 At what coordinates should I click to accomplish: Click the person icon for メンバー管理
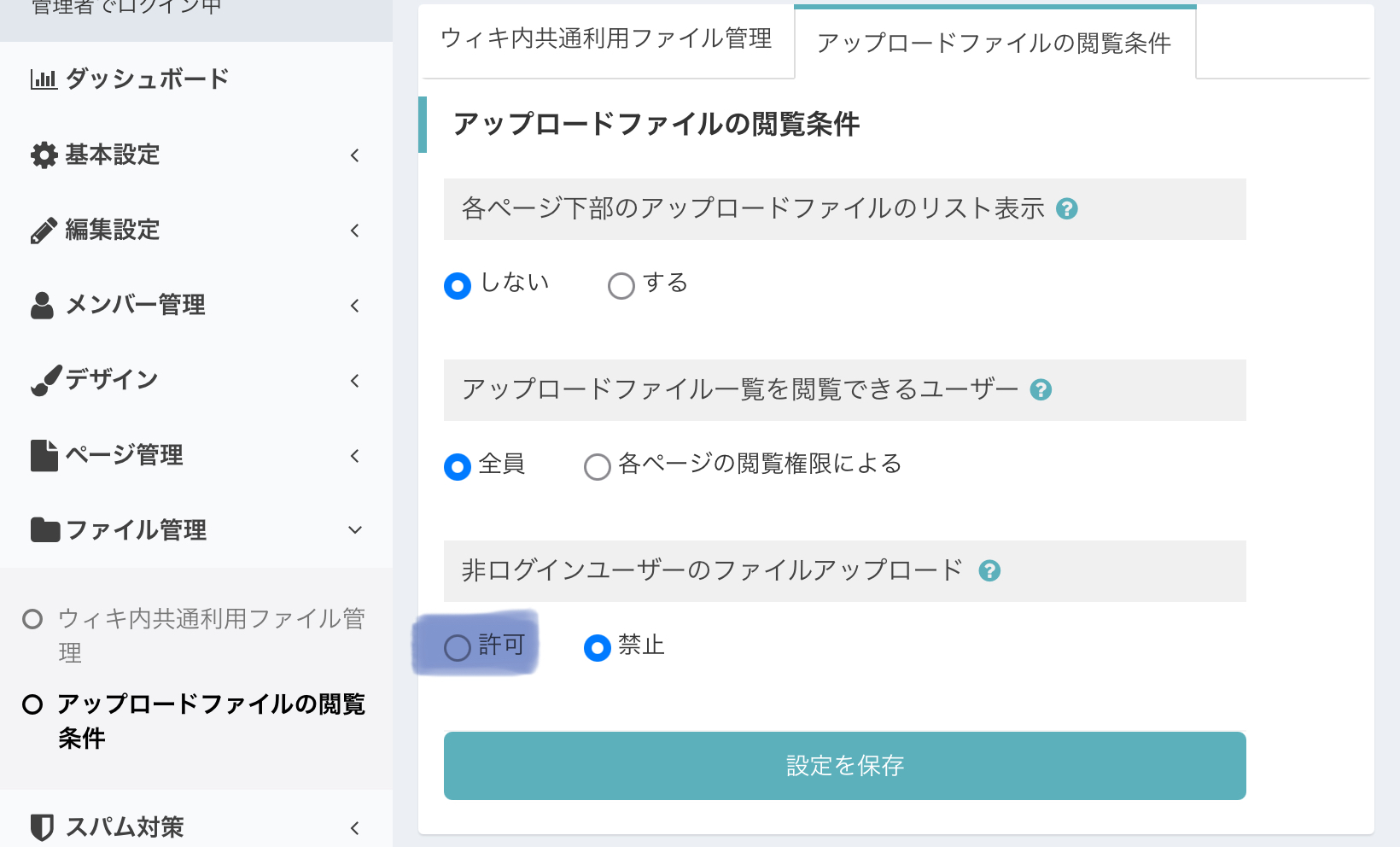[42, 305]
